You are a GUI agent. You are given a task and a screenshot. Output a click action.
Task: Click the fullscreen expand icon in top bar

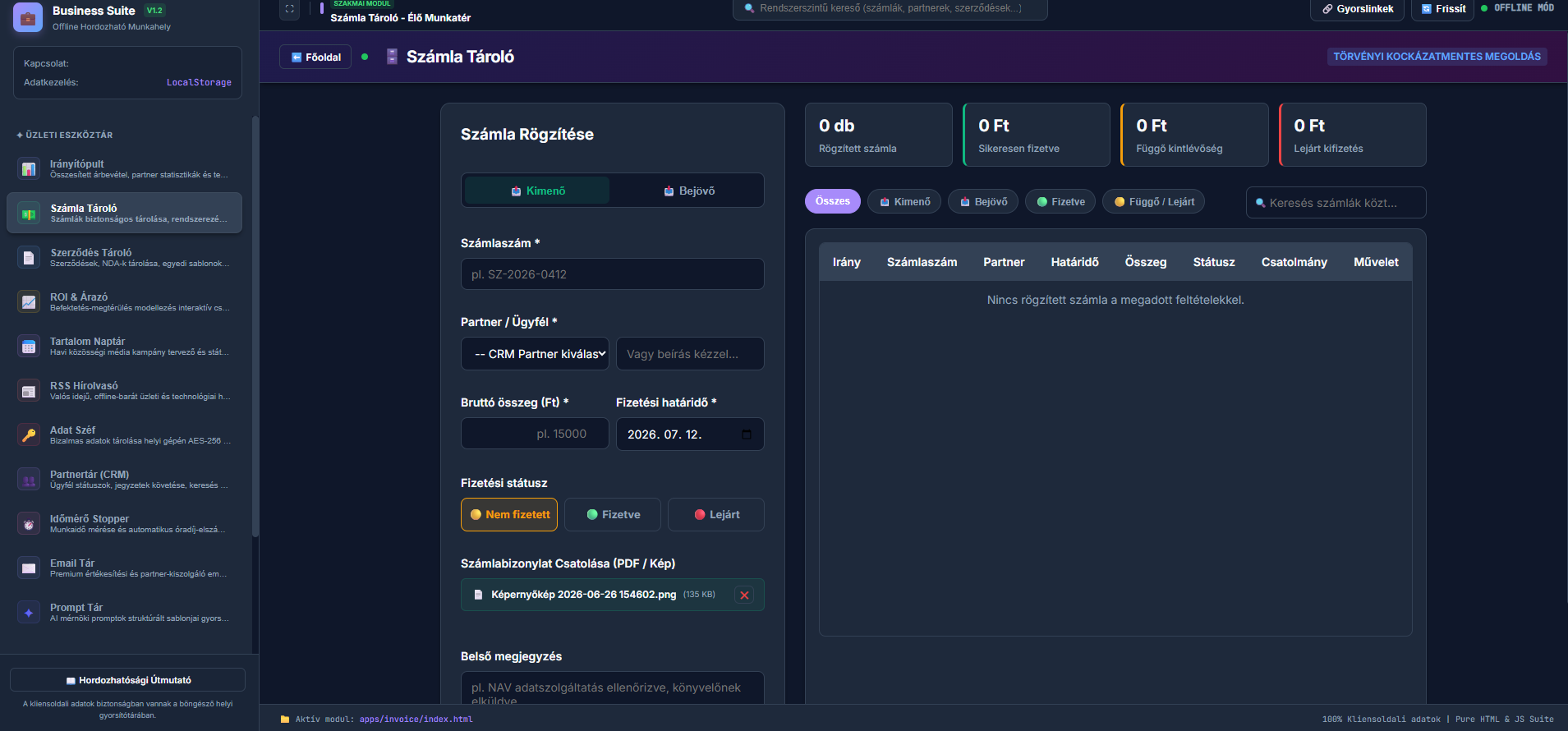[289, 9]
